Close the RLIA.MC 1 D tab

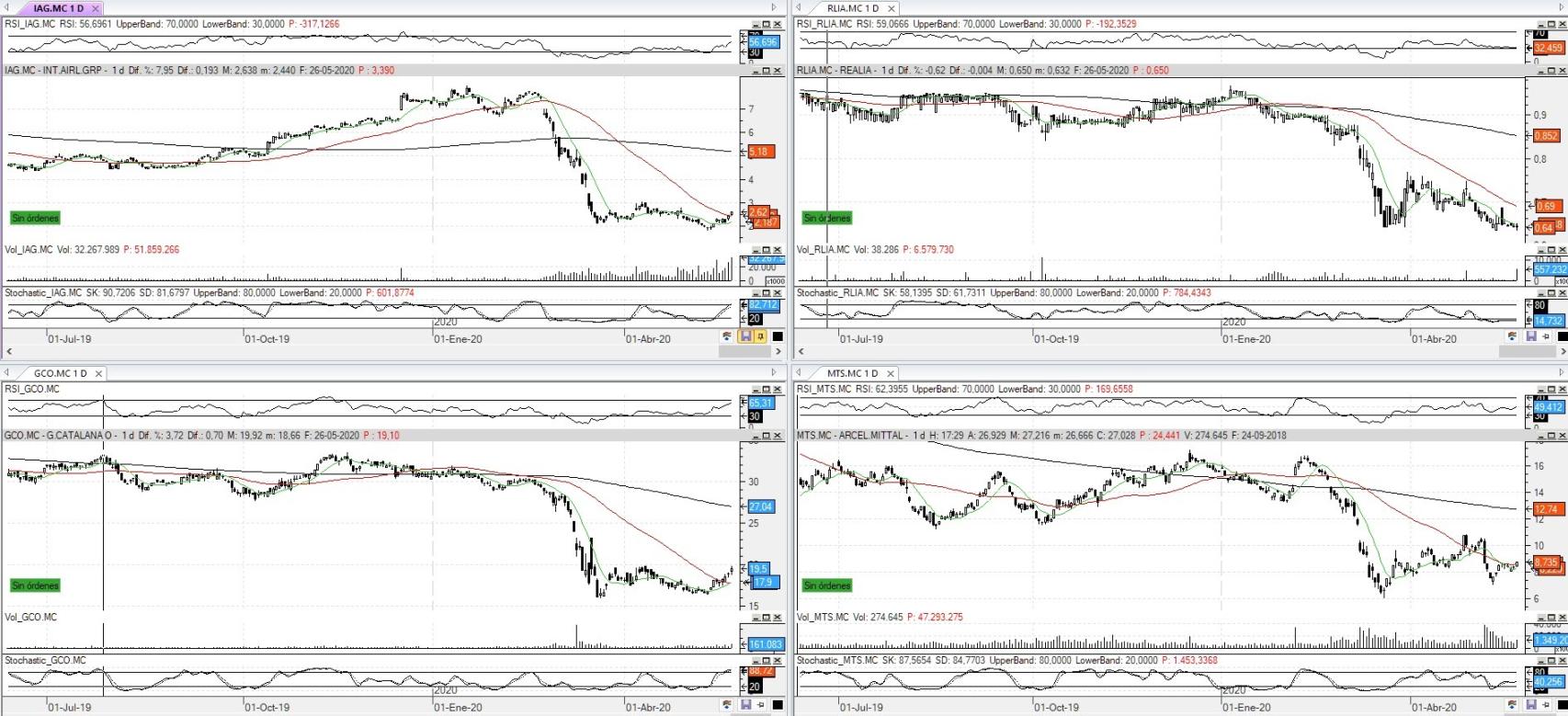[891, 8]
